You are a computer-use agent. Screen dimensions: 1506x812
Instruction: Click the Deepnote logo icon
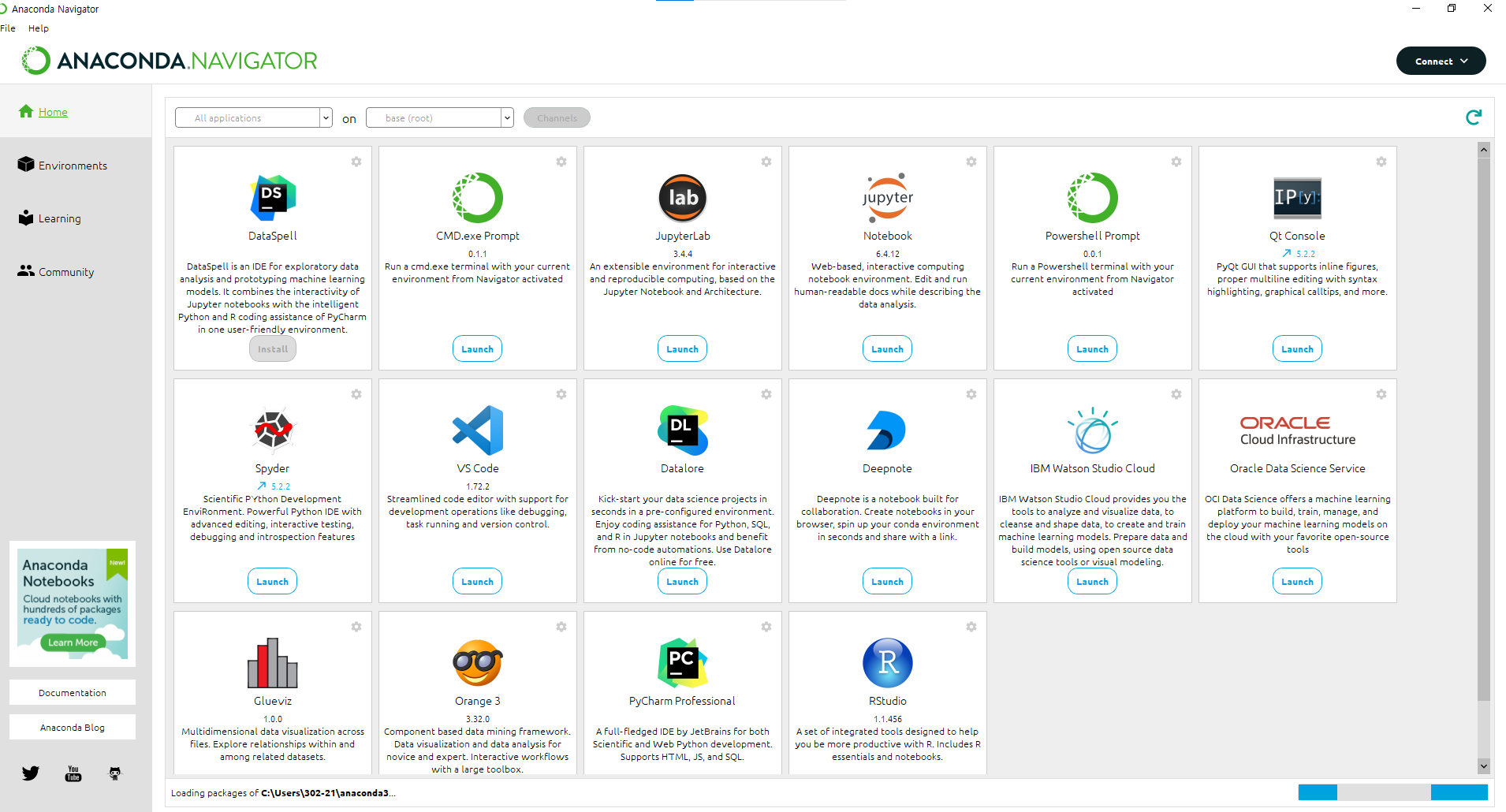point(886,430)
